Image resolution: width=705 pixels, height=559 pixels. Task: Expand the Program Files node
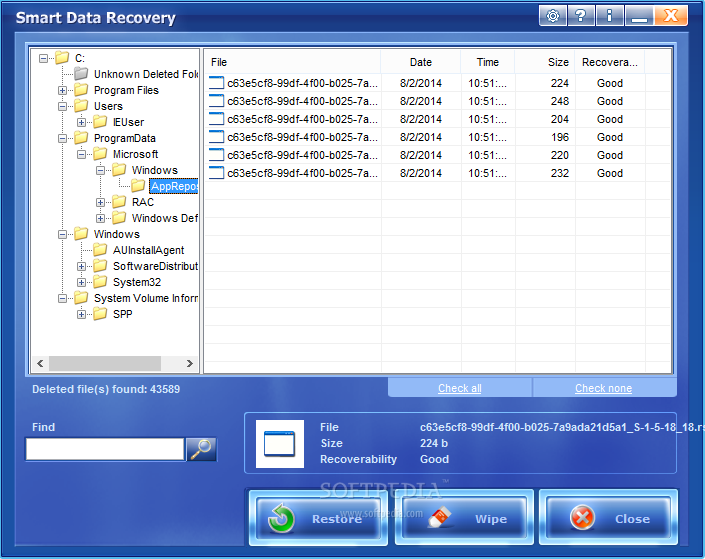pos(62,90)
